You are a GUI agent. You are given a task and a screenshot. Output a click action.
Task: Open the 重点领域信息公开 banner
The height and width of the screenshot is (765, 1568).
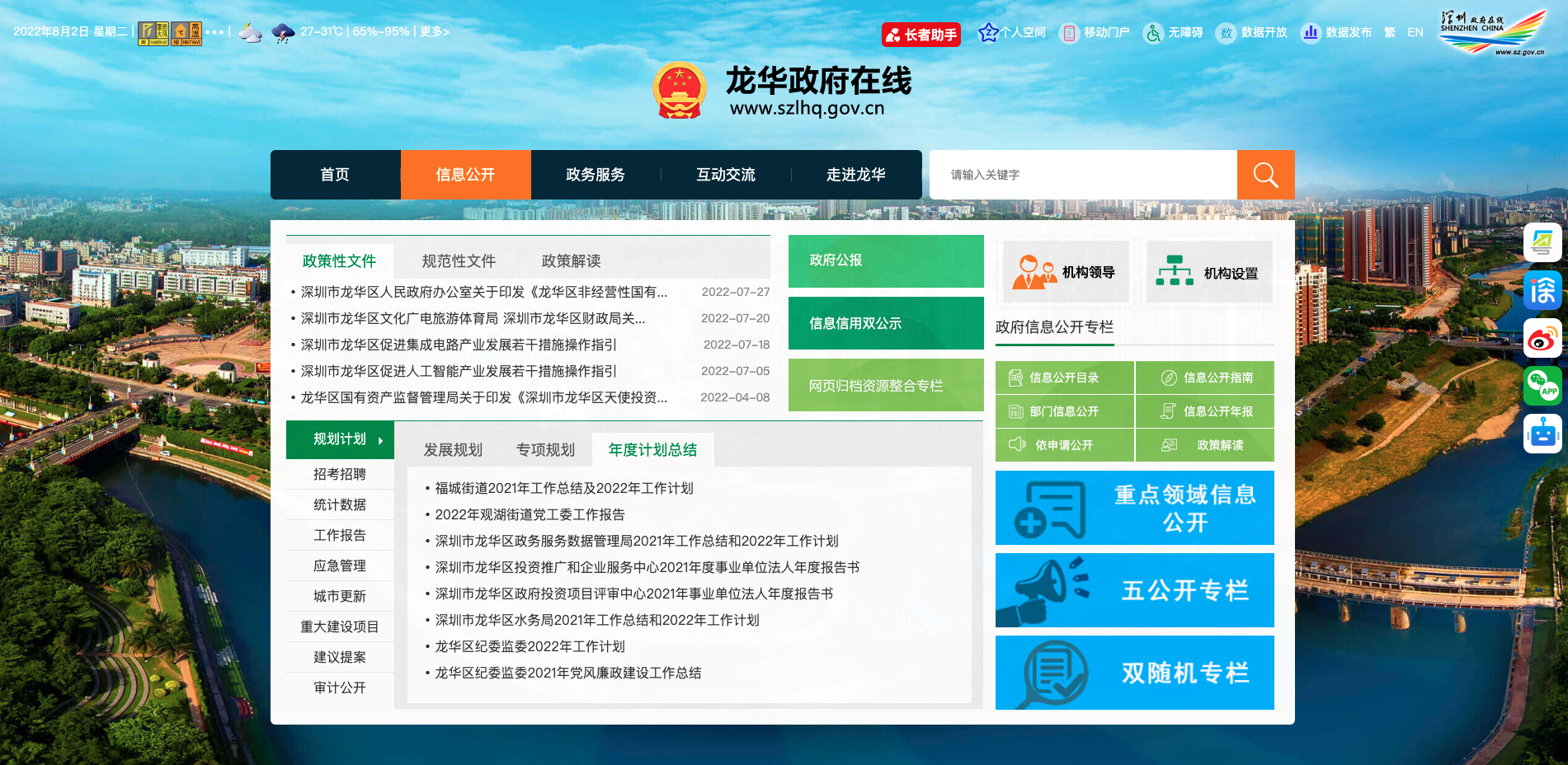coord(1135,508)
